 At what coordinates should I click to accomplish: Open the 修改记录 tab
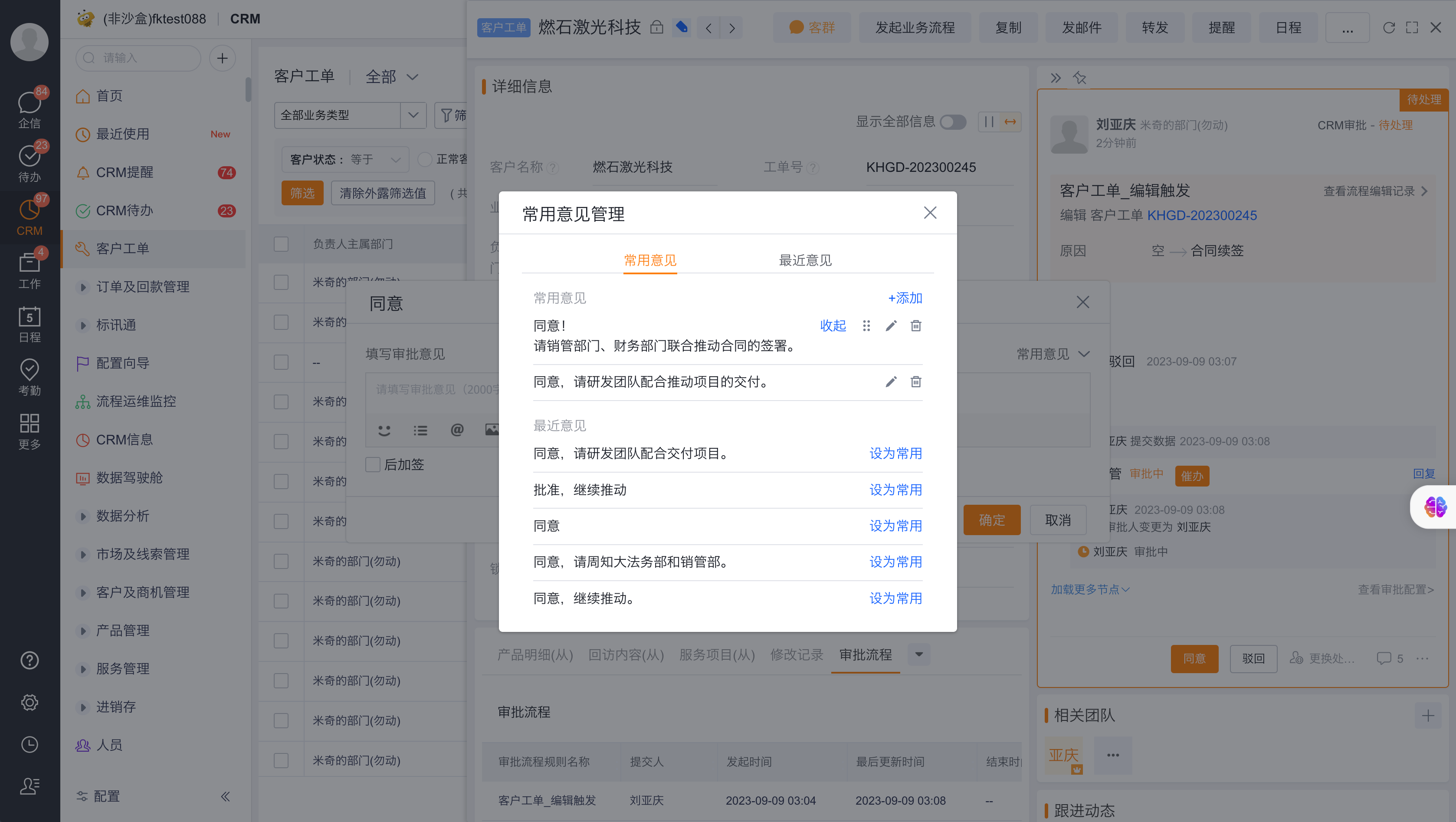[x=797, y=654]
